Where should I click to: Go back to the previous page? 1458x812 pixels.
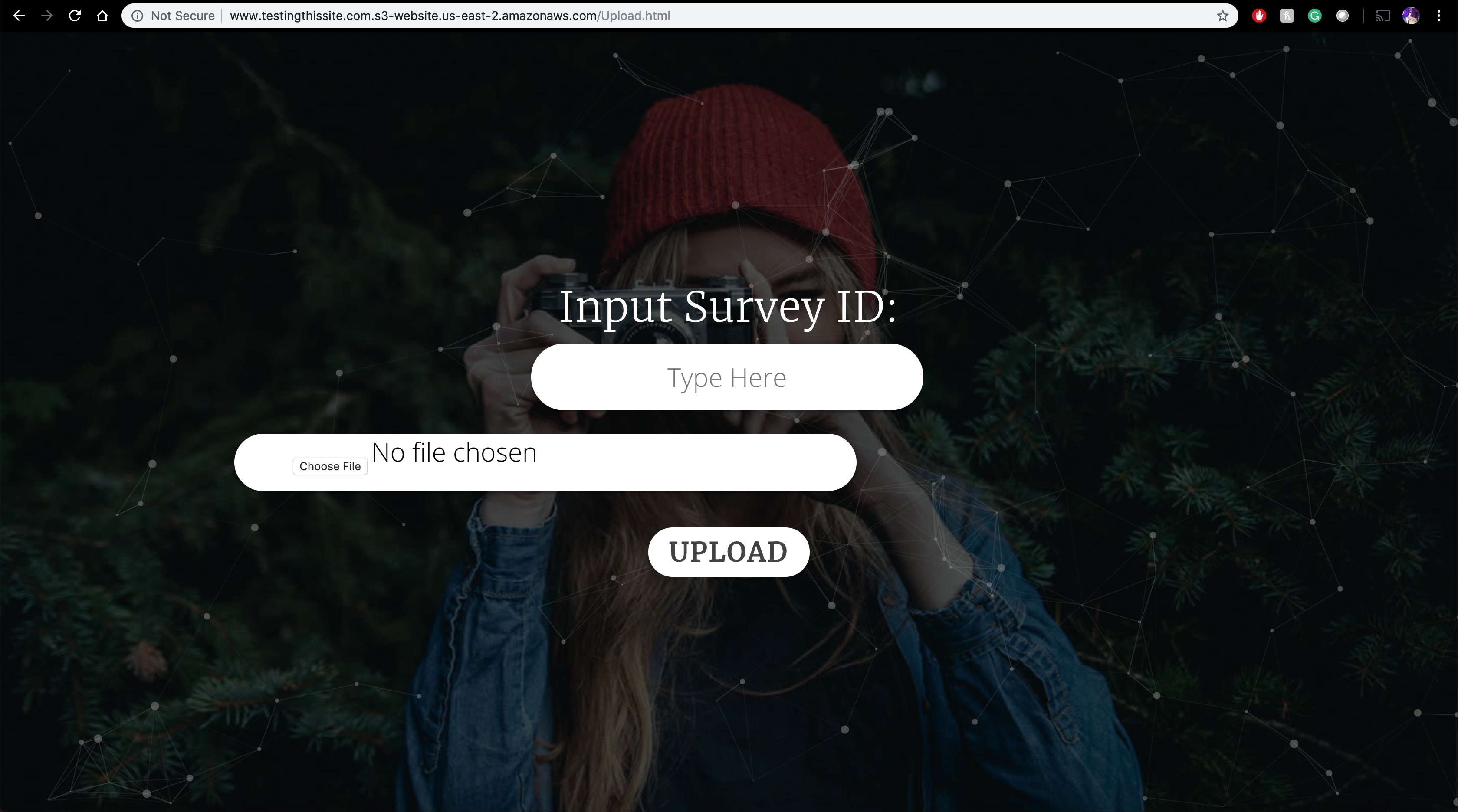pyautogui.click(x=19, y=16)
